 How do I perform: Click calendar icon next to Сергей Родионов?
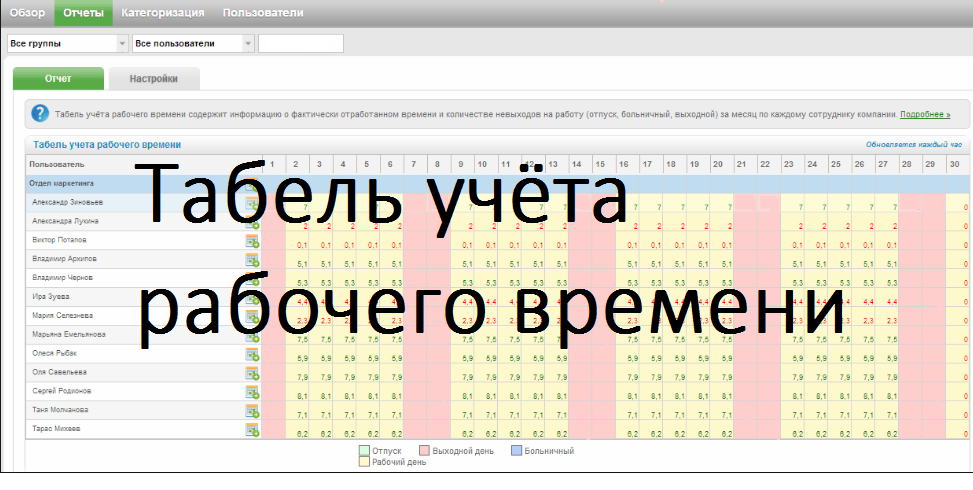pyautogui.click(x=253, y=393)
